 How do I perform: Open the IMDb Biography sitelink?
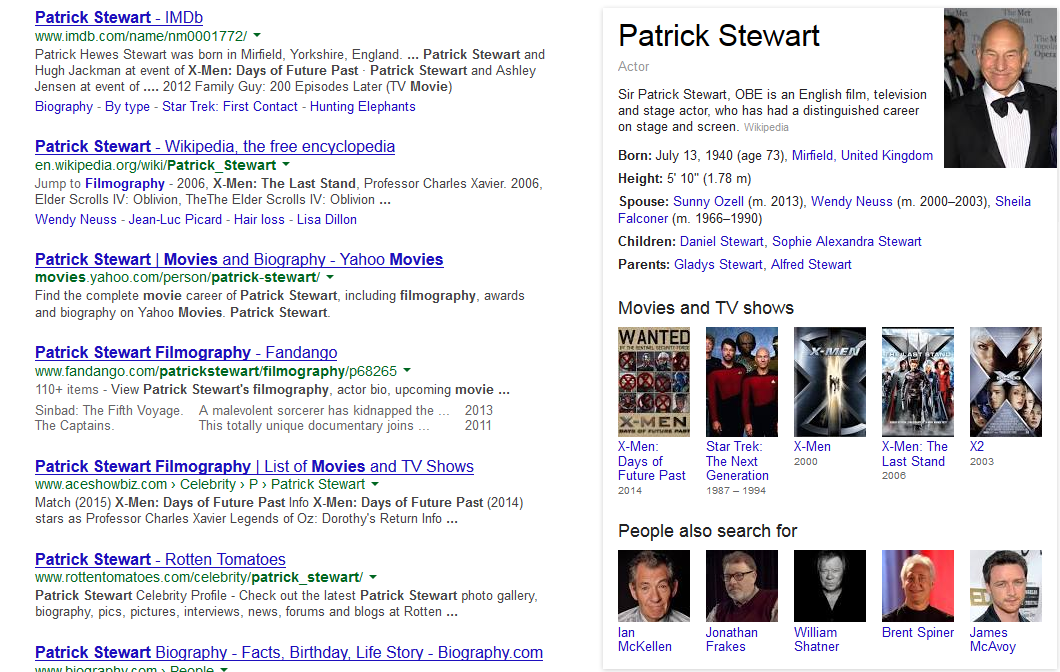[64, 107]
